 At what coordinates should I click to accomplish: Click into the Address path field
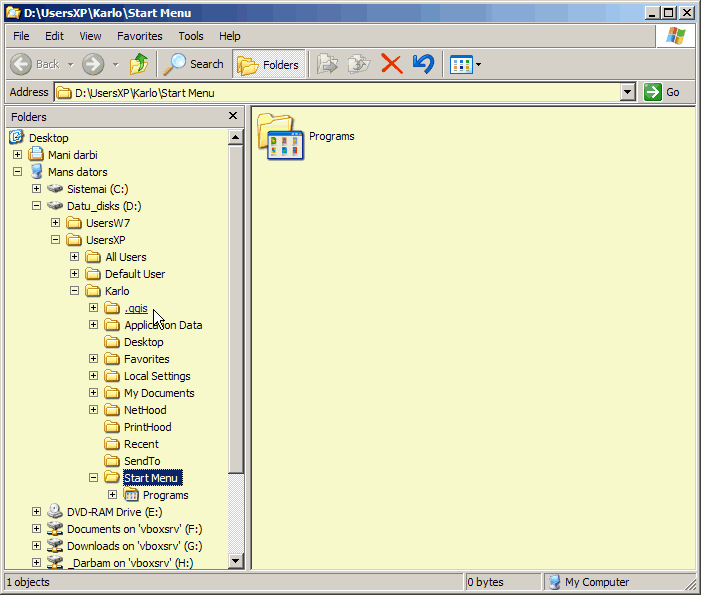point(338,93)
